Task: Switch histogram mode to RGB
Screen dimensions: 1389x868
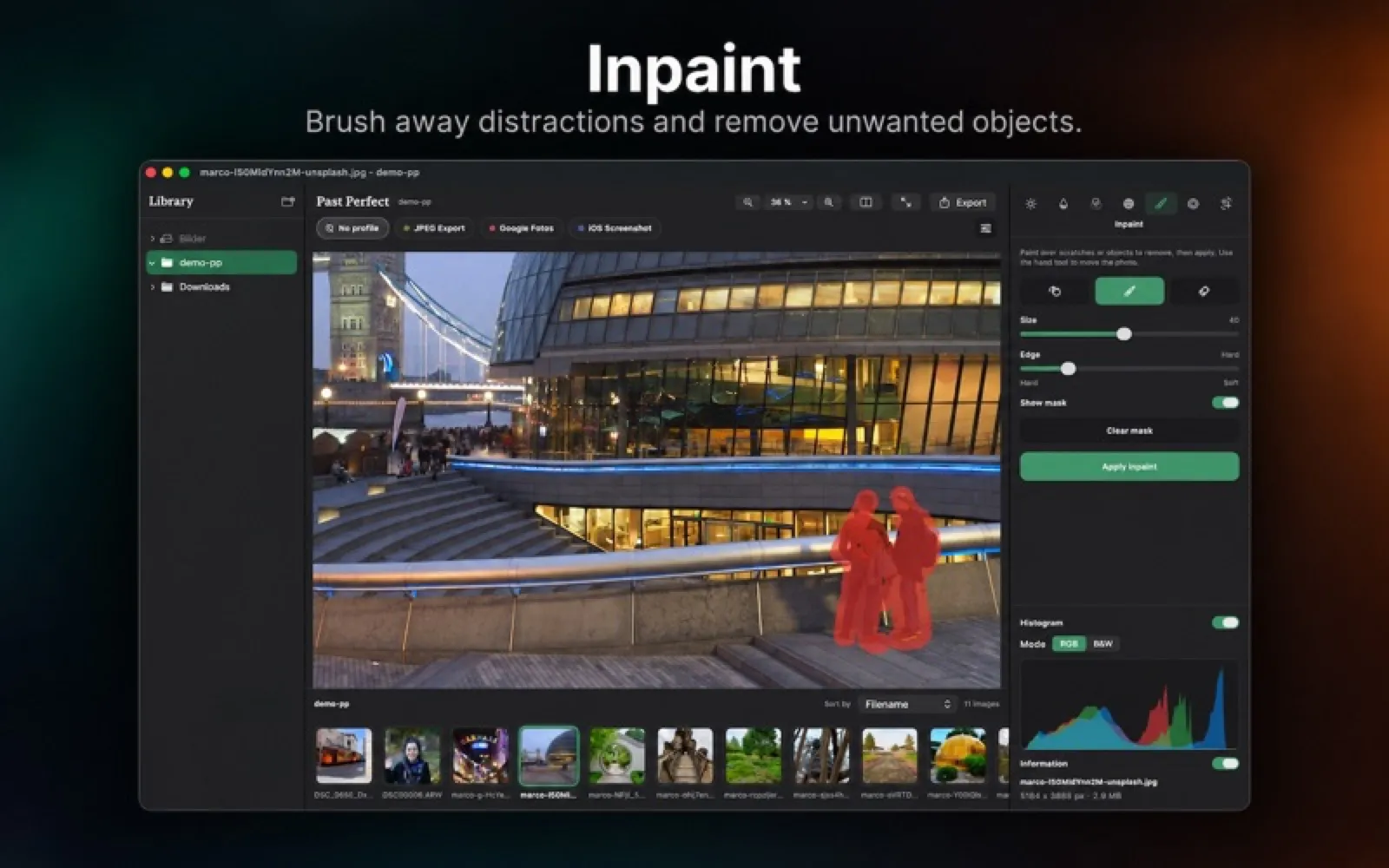Action: click(1069, 644)
